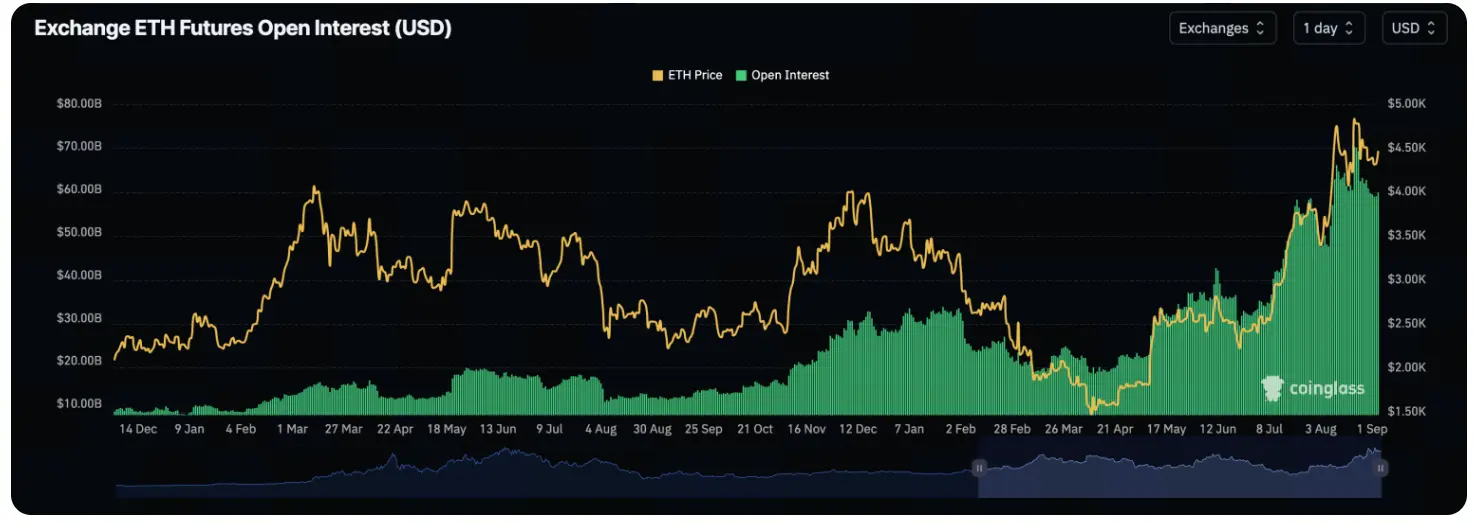Click the 12 Dec date label
The width and height of the screenshot is (1476, 524).
858,429
